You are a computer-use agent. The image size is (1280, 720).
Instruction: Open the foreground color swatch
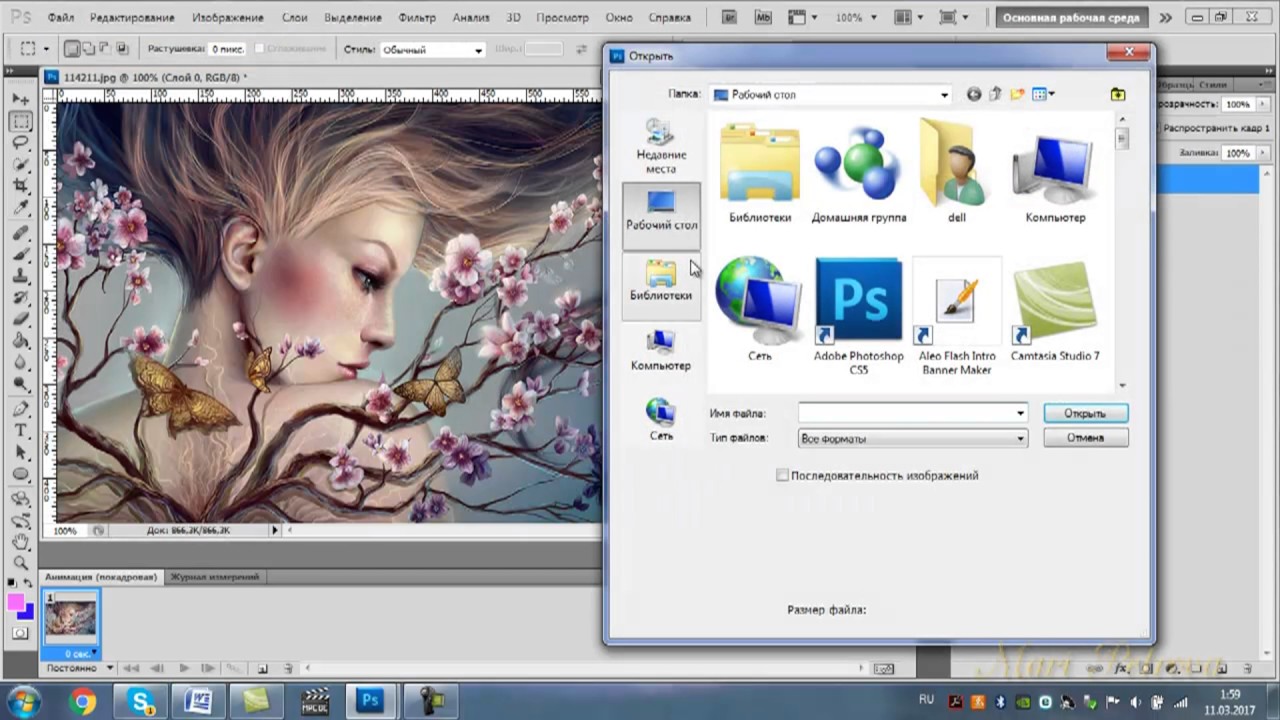tap(16, 602)
